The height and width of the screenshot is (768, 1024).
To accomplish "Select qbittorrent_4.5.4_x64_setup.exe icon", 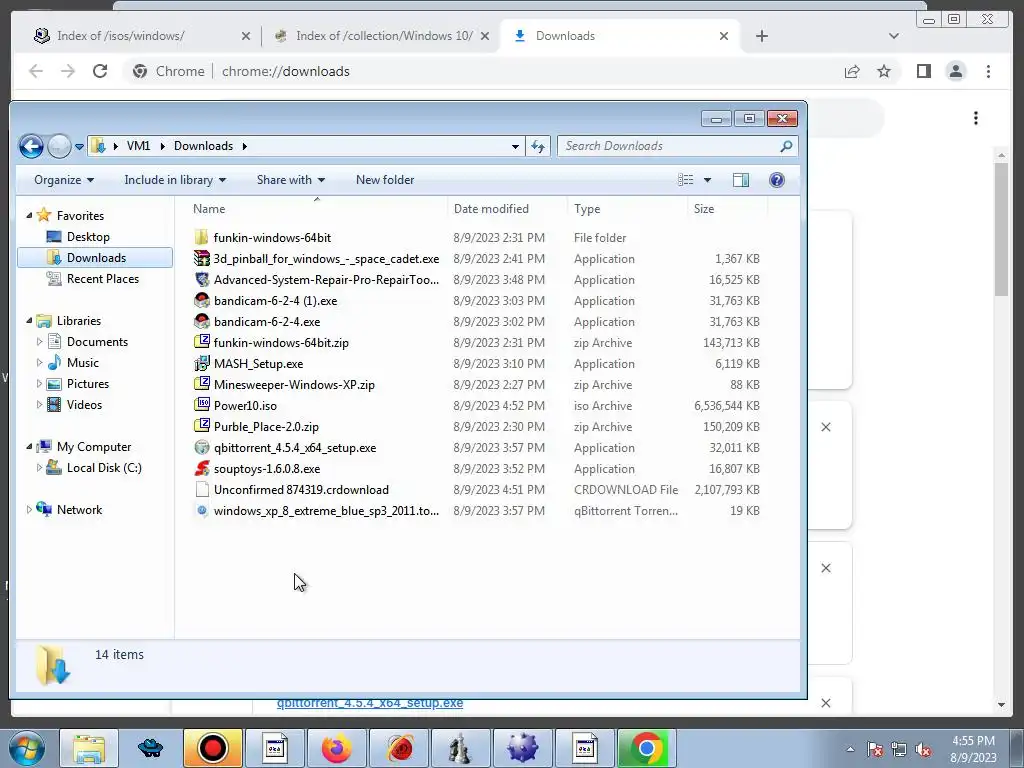I will (x=202, y=447).
